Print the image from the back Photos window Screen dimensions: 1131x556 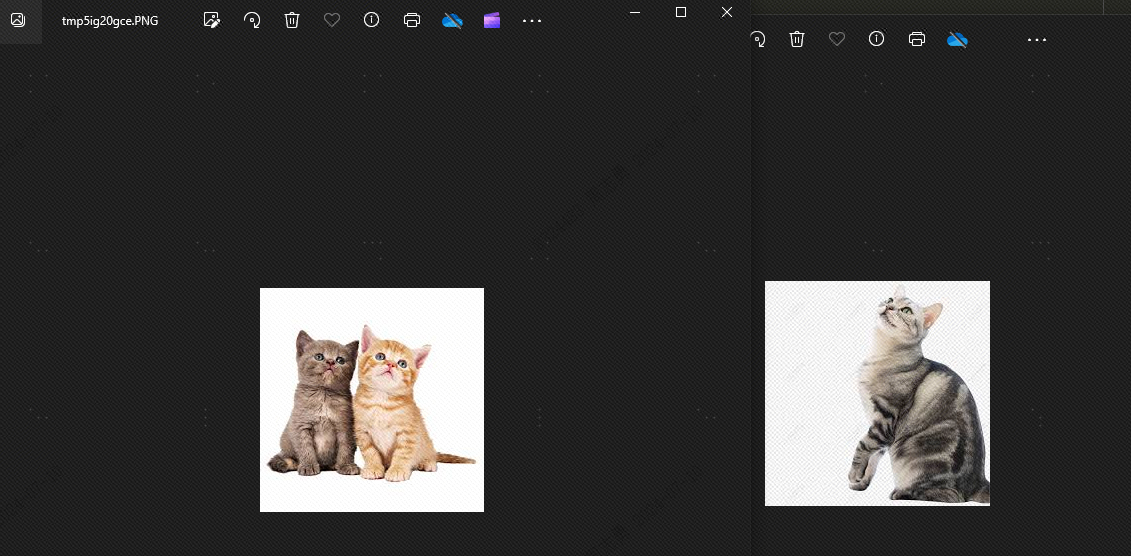tap(917, 39)
